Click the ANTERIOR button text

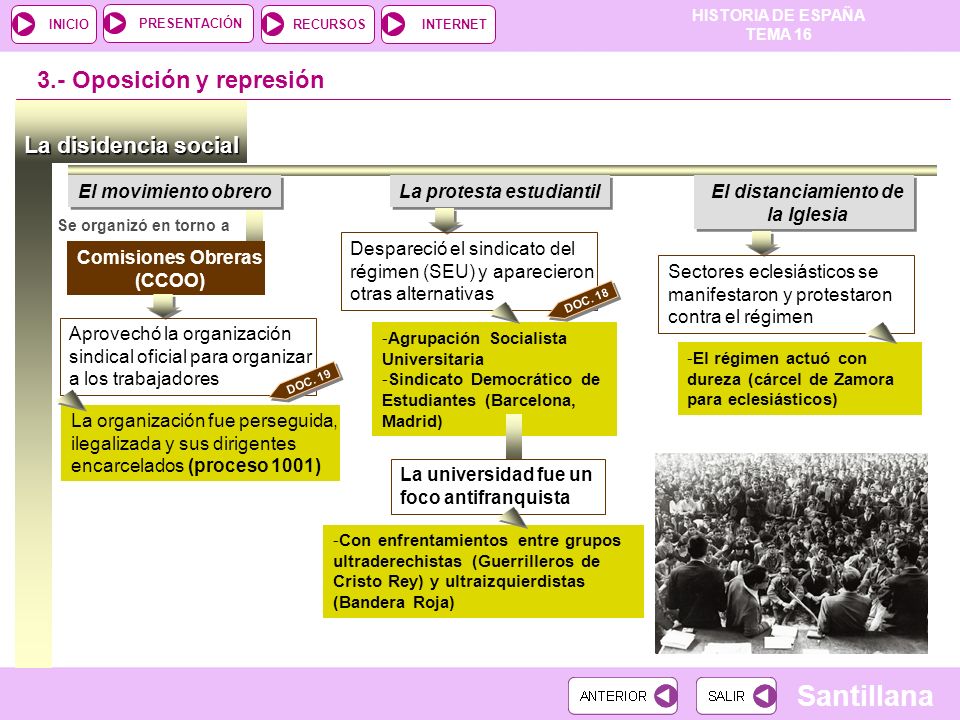coord(613,696)
